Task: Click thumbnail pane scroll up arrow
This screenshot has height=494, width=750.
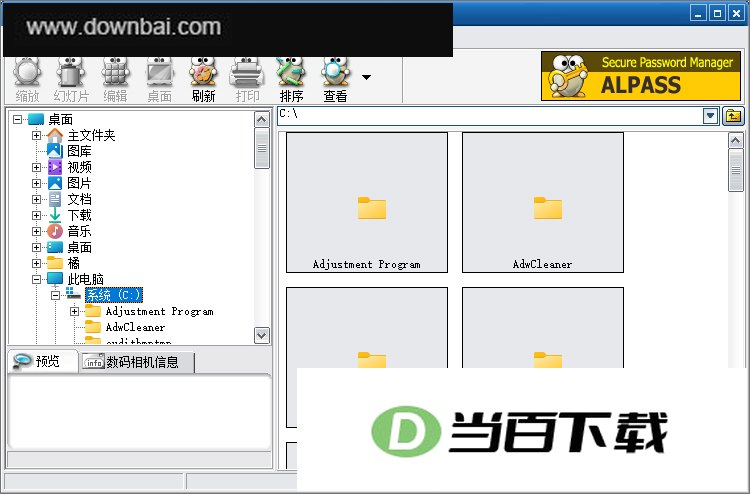Action: click(x=736, y=141)
